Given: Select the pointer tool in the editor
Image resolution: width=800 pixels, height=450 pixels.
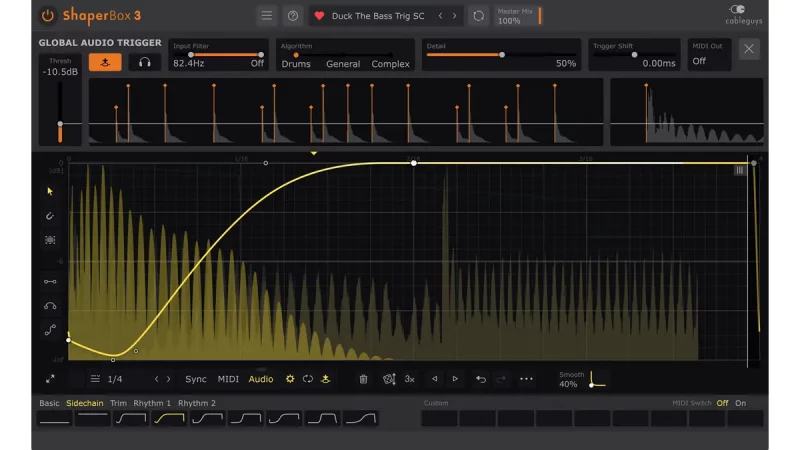Looking at the screenshot, I should (50, 191).
